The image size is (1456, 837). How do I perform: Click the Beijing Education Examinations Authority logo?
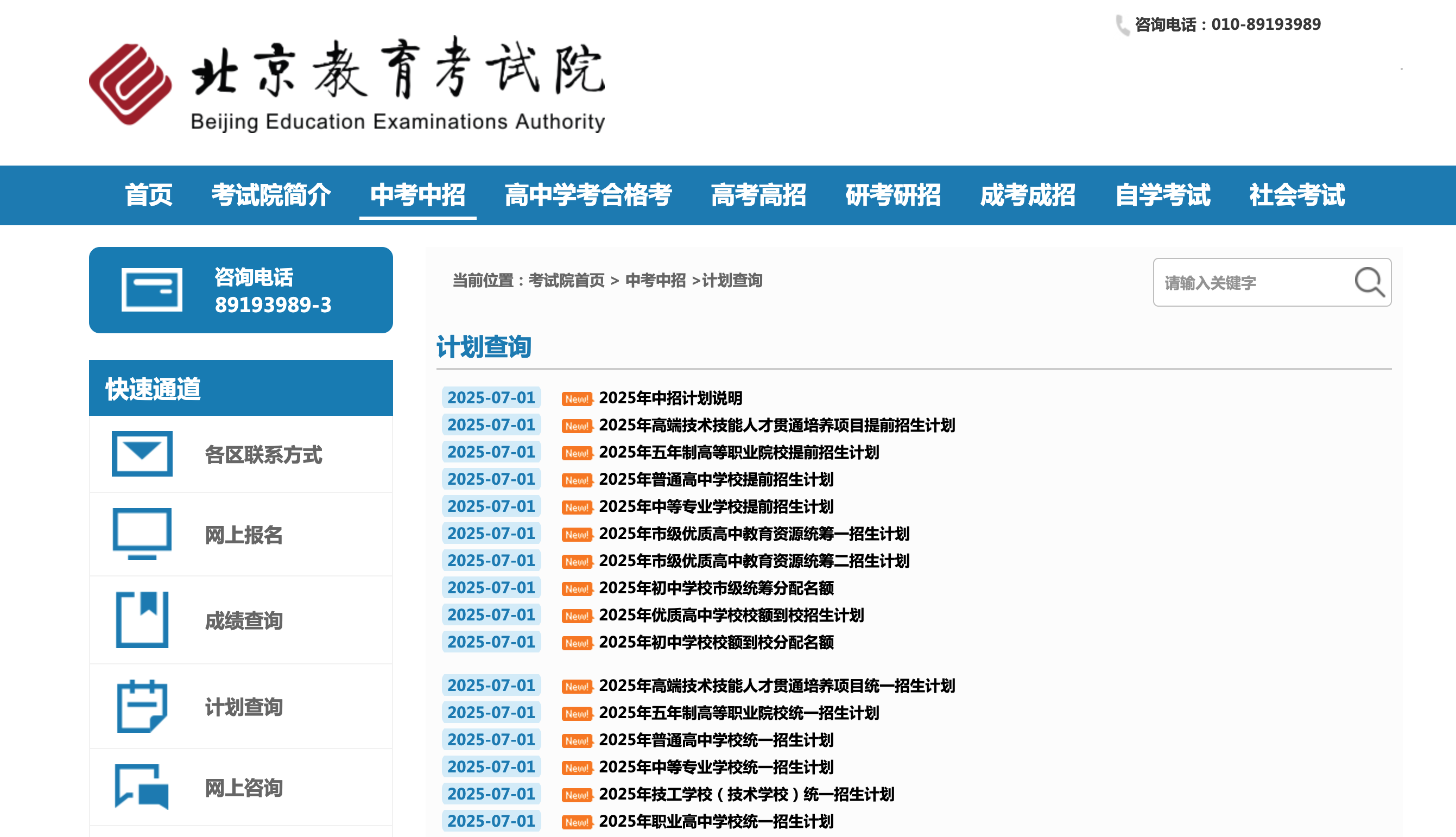tap(346, 85)
